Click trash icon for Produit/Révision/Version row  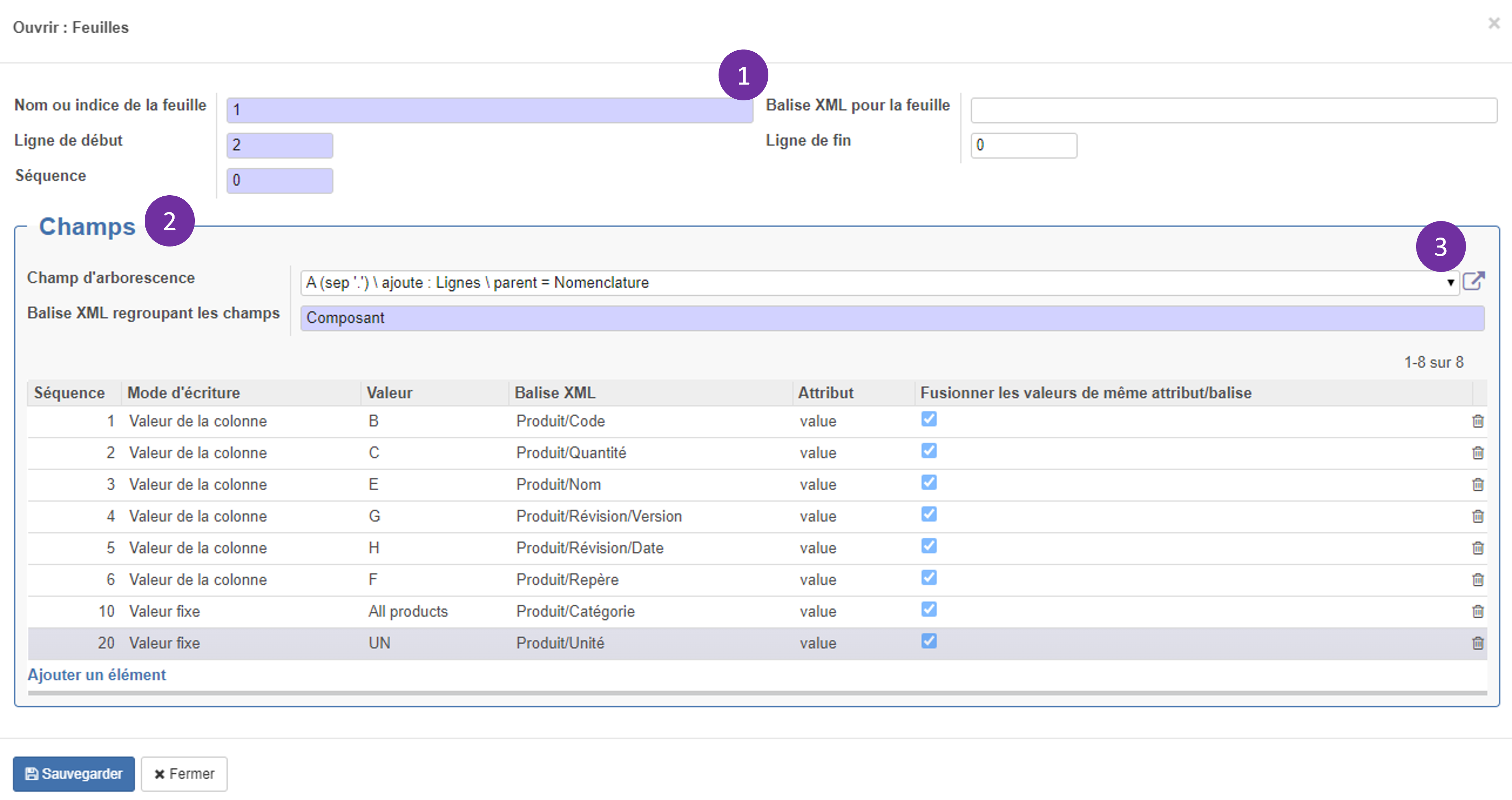coord(1477,516)
